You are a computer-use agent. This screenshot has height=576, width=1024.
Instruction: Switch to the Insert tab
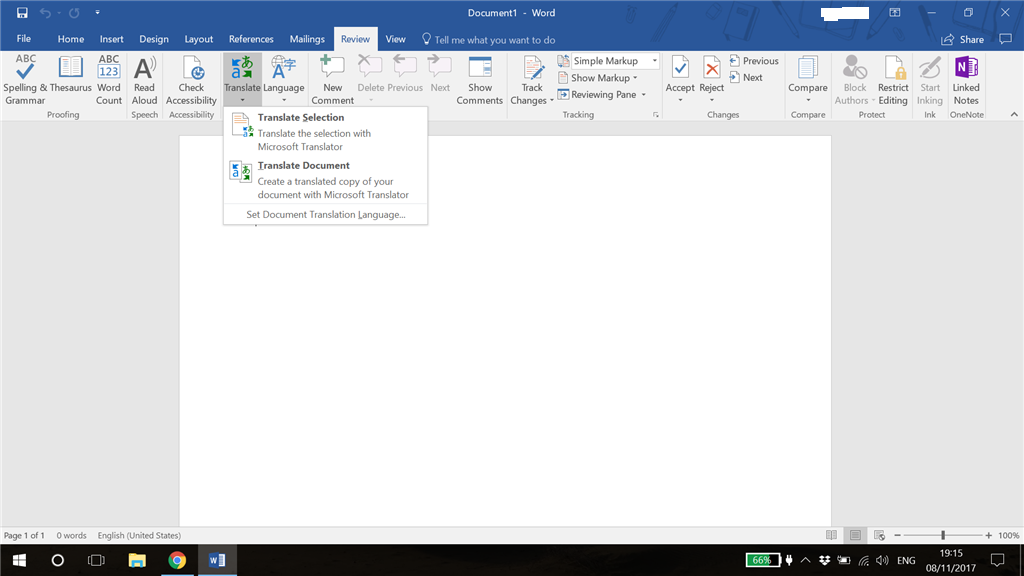pyautogui.click(x=112, y=39)
